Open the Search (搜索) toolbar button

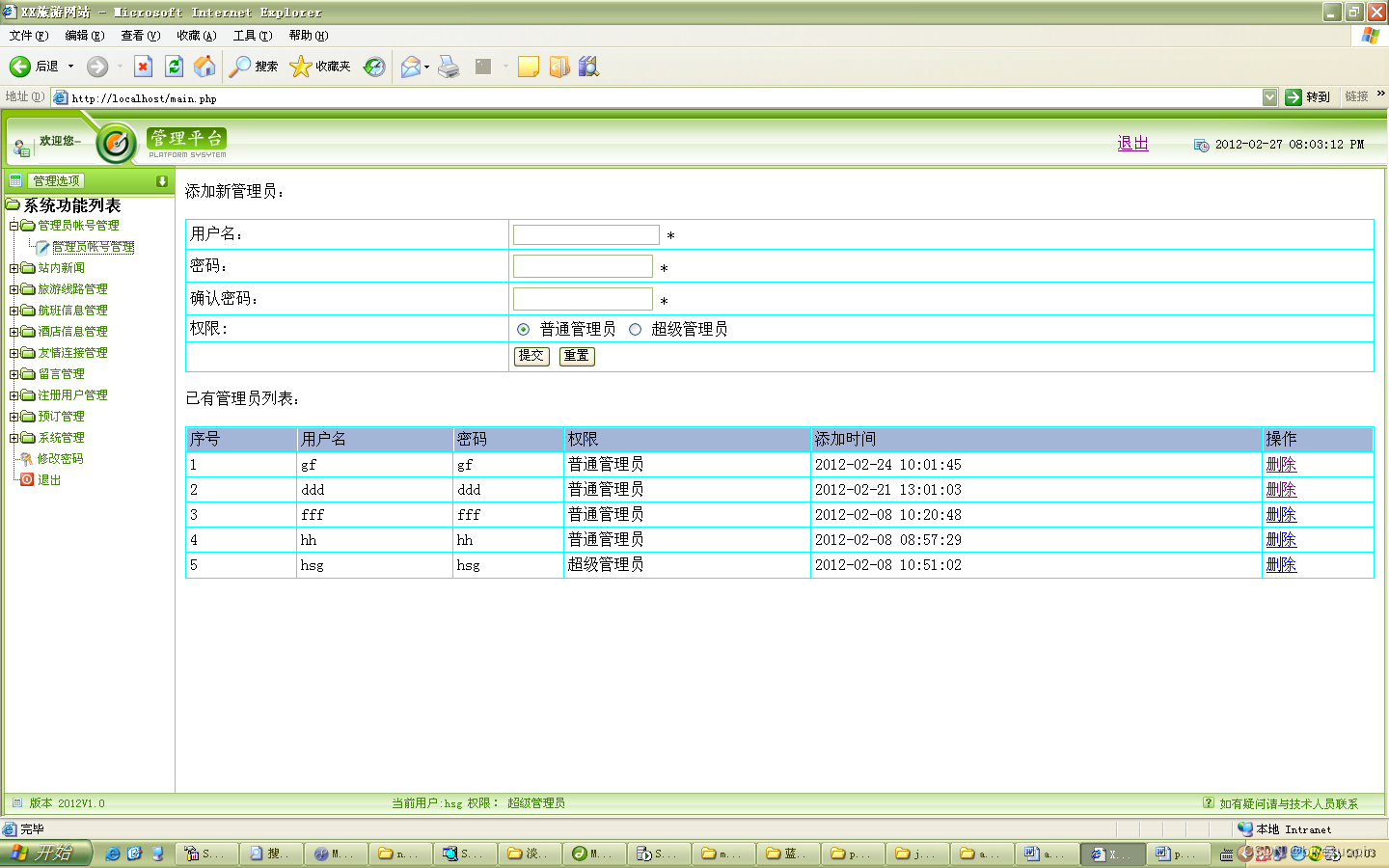pyautogui.click(x=254, y=67)
